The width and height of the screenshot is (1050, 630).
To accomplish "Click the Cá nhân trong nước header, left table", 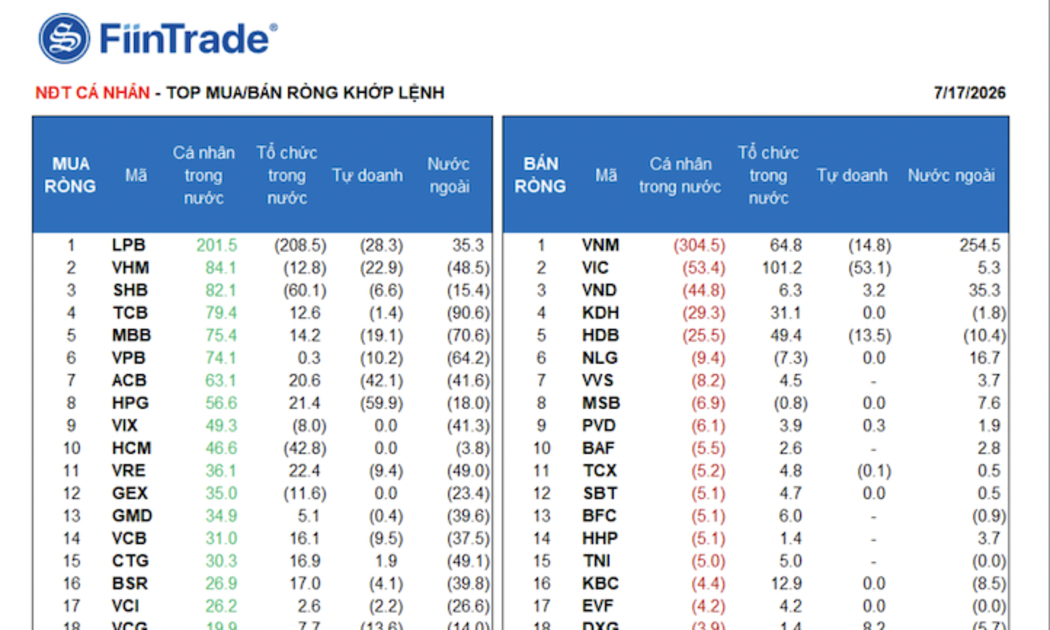I will coord(204,175).
